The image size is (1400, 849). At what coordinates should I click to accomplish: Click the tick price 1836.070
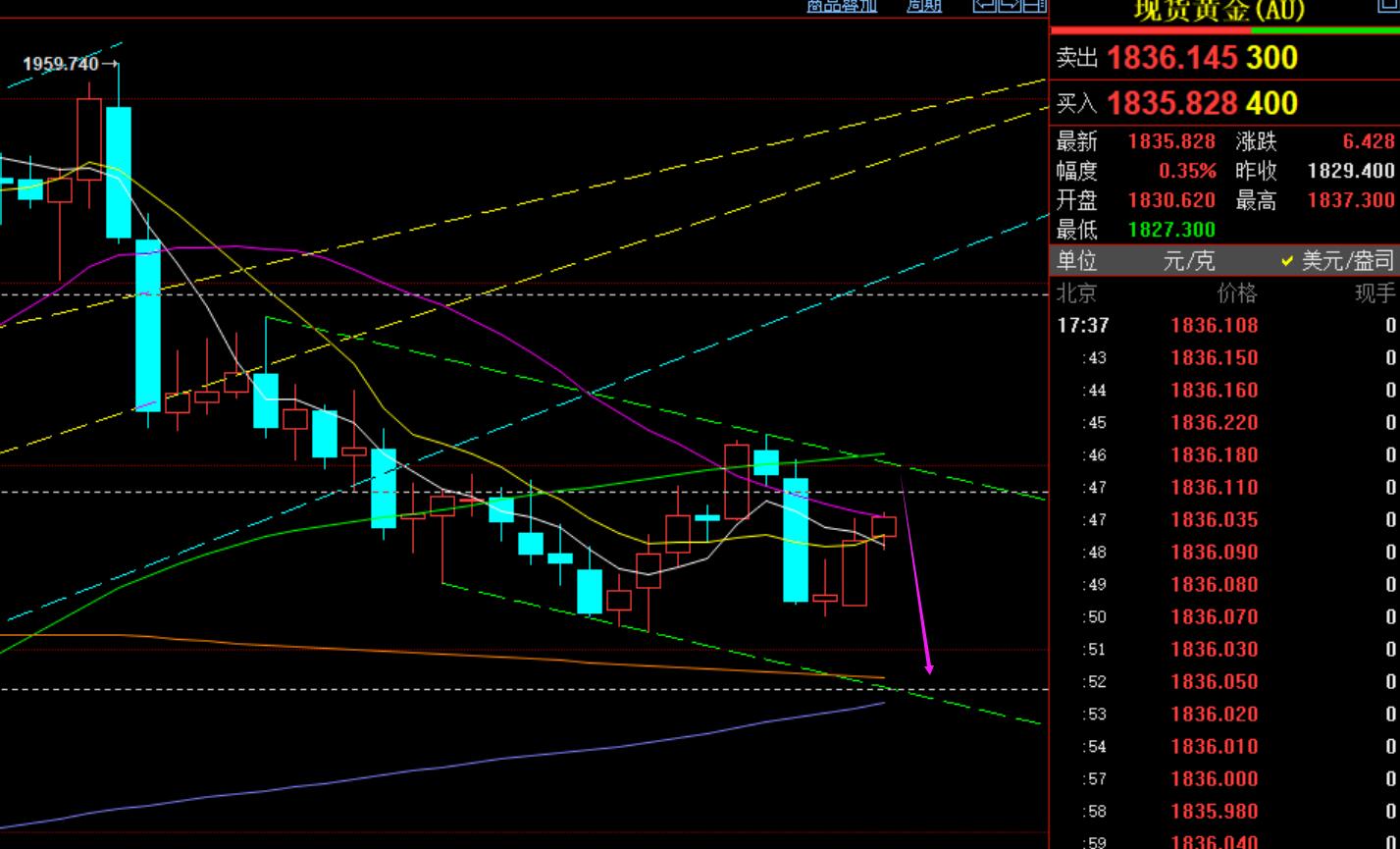pos(1215,616)
